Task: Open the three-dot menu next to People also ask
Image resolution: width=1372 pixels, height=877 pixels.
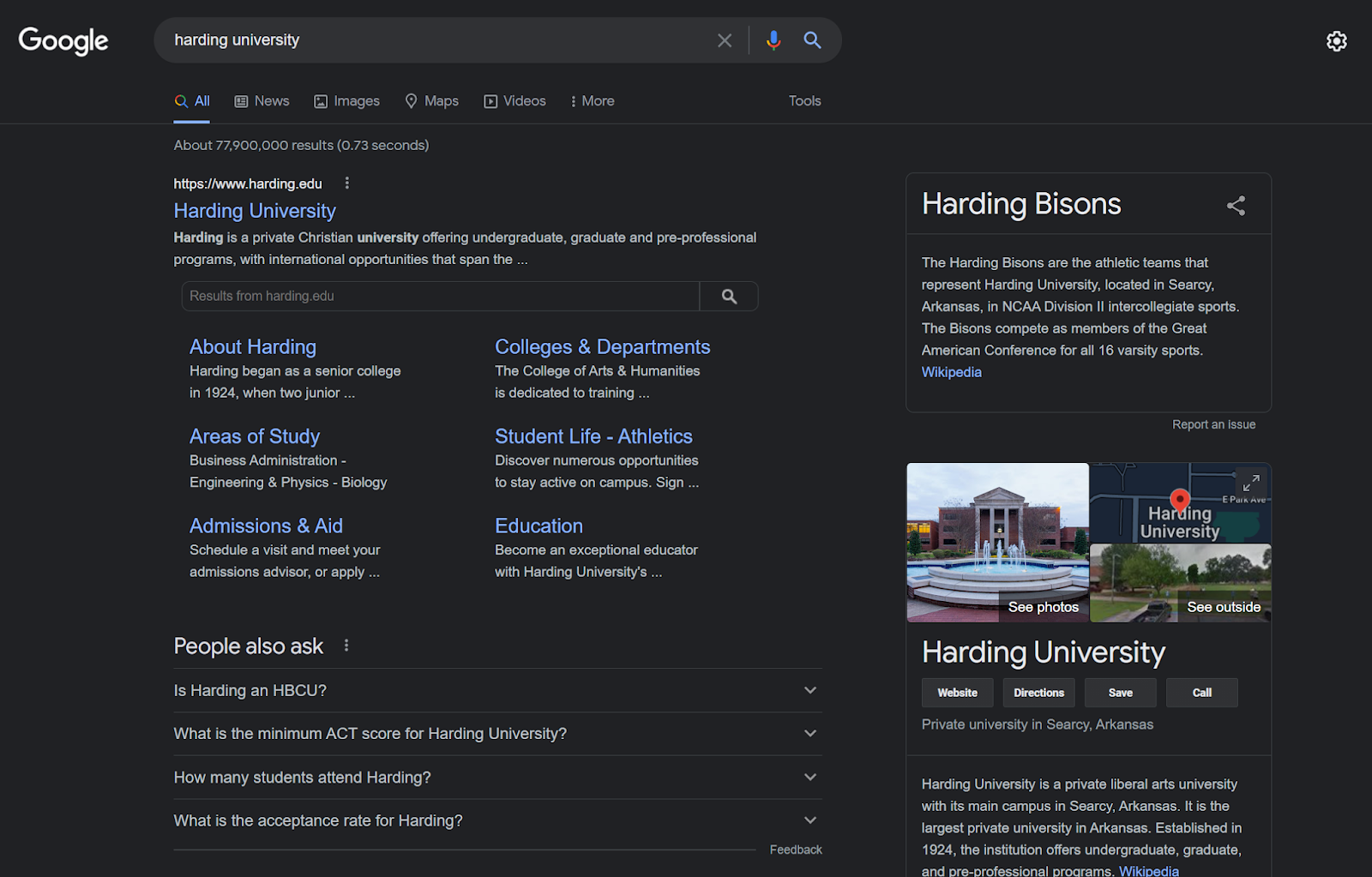Action: click(346, 646)
